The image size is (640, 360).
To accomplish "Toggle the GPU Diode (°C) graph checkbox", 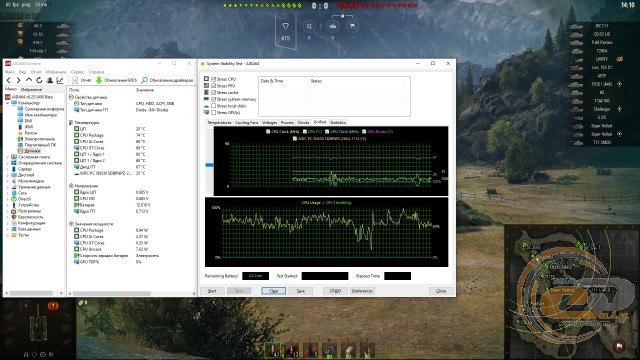I will pos(364,131).
